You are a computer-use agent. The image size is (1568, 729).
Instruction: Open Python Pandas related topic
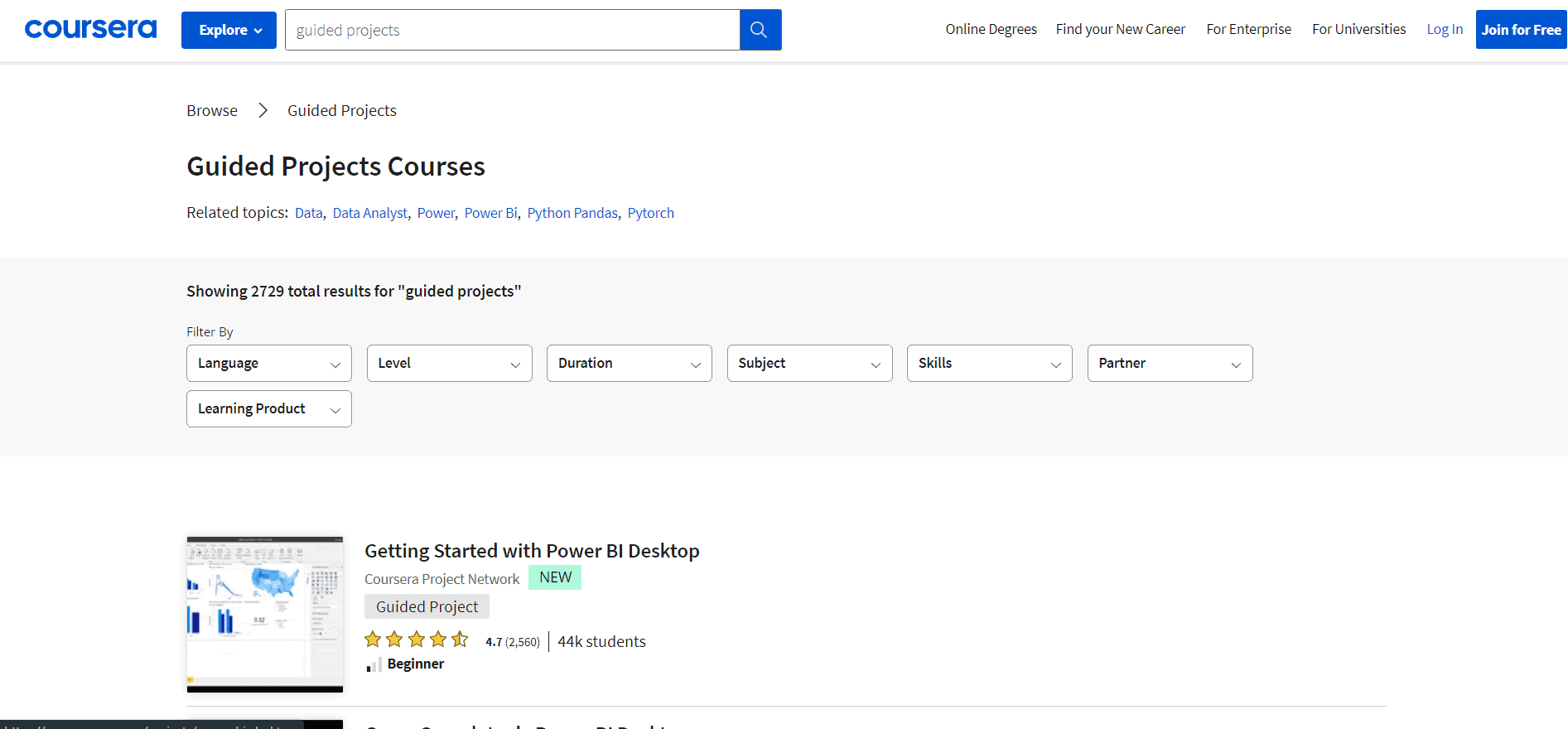(572, 213)
